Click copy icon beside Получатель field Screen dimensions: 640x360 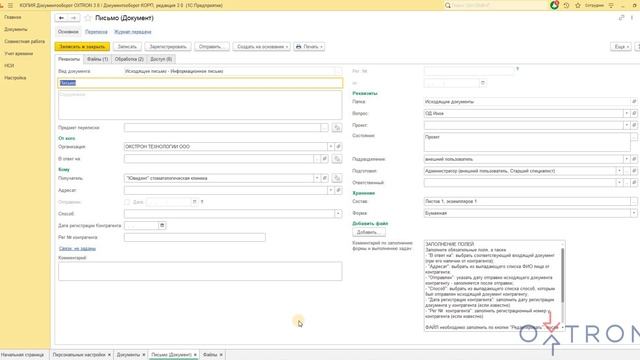[x=337, y=178]
